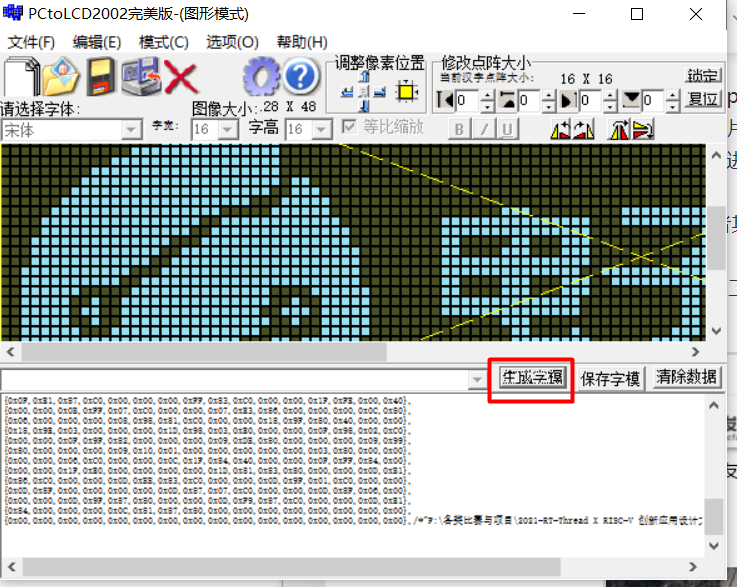Click the save-as floppy disk icon
This screenshot has height=587, width=737.
(141, 76)
